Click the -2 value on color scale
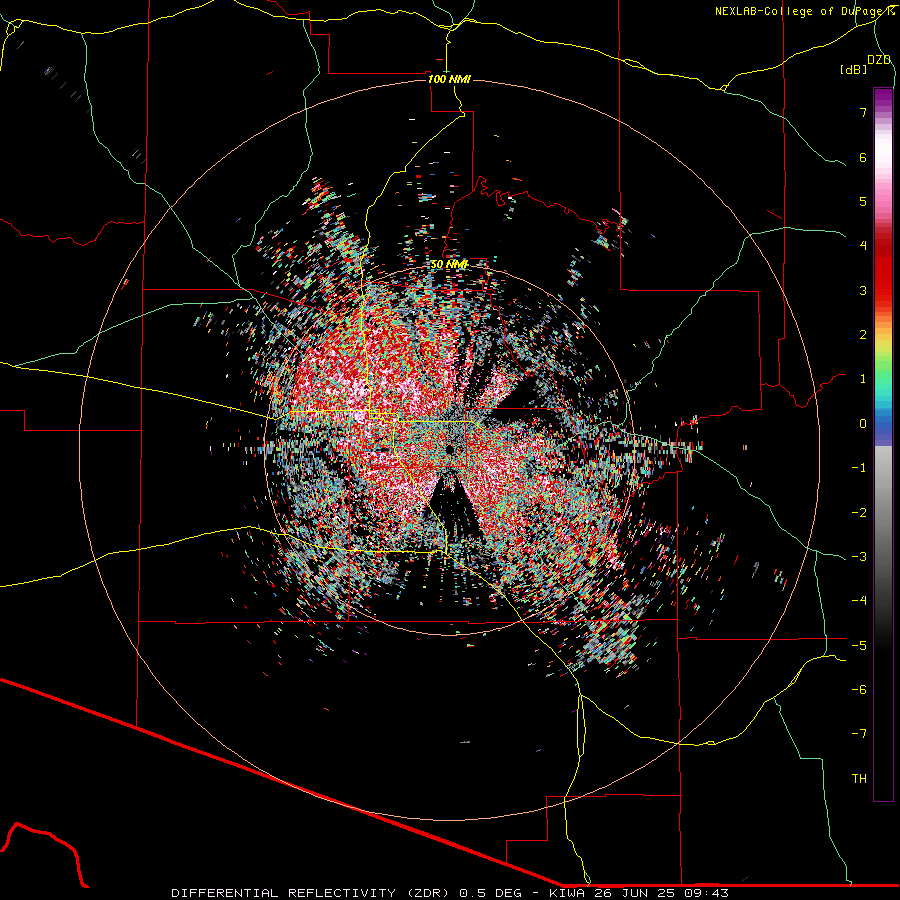This screenshot has height=900, width=900. (859, 513)
